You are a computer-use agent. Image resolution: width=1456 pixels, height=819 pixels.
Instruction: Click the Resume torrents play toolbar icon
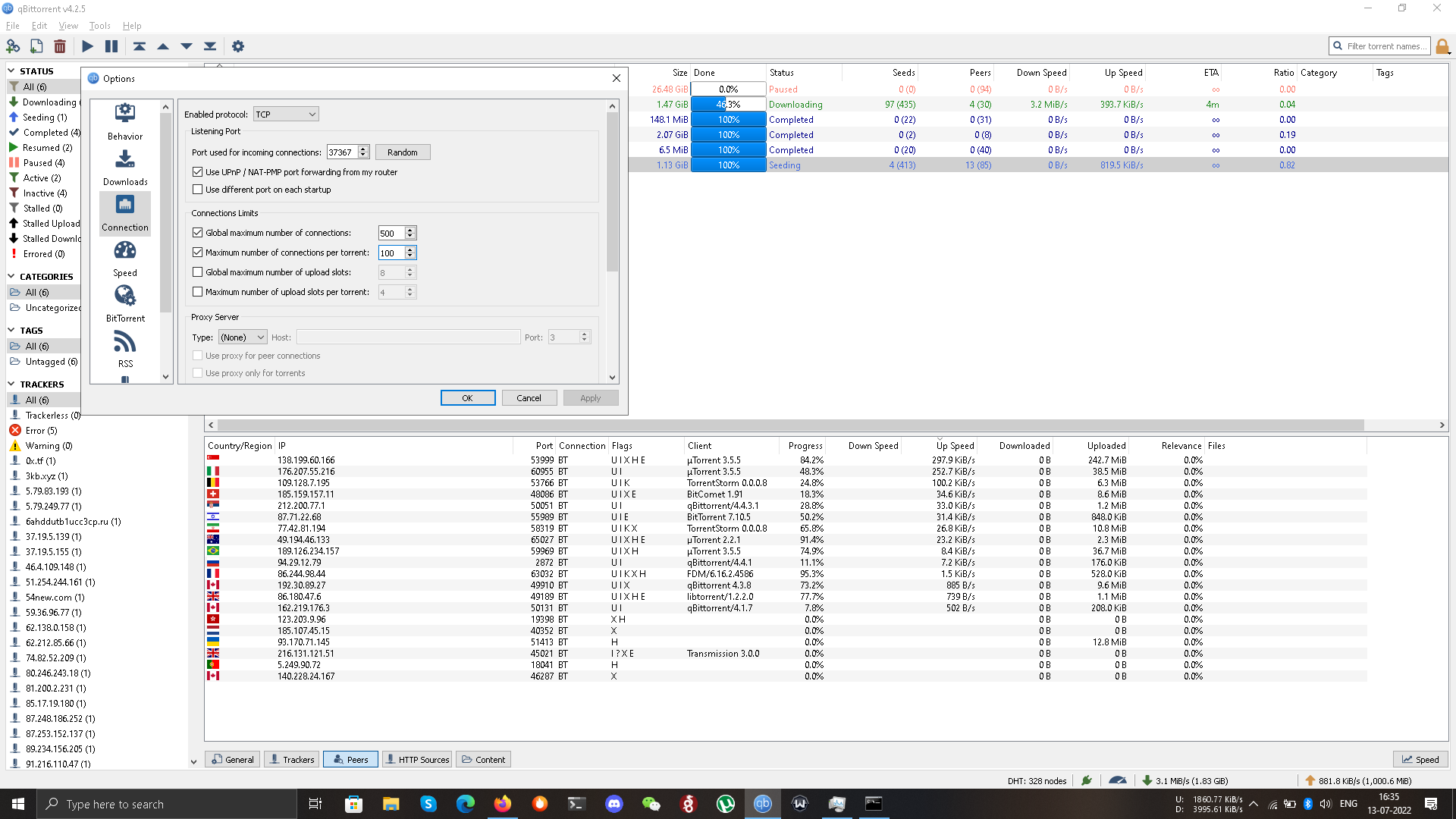click(x=88, y=46)
